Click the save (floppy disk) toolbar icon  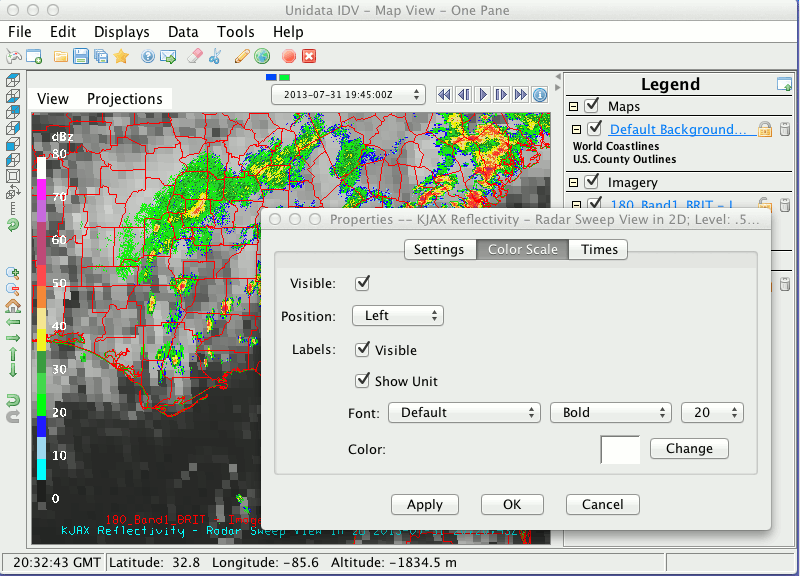click(81, 57)
